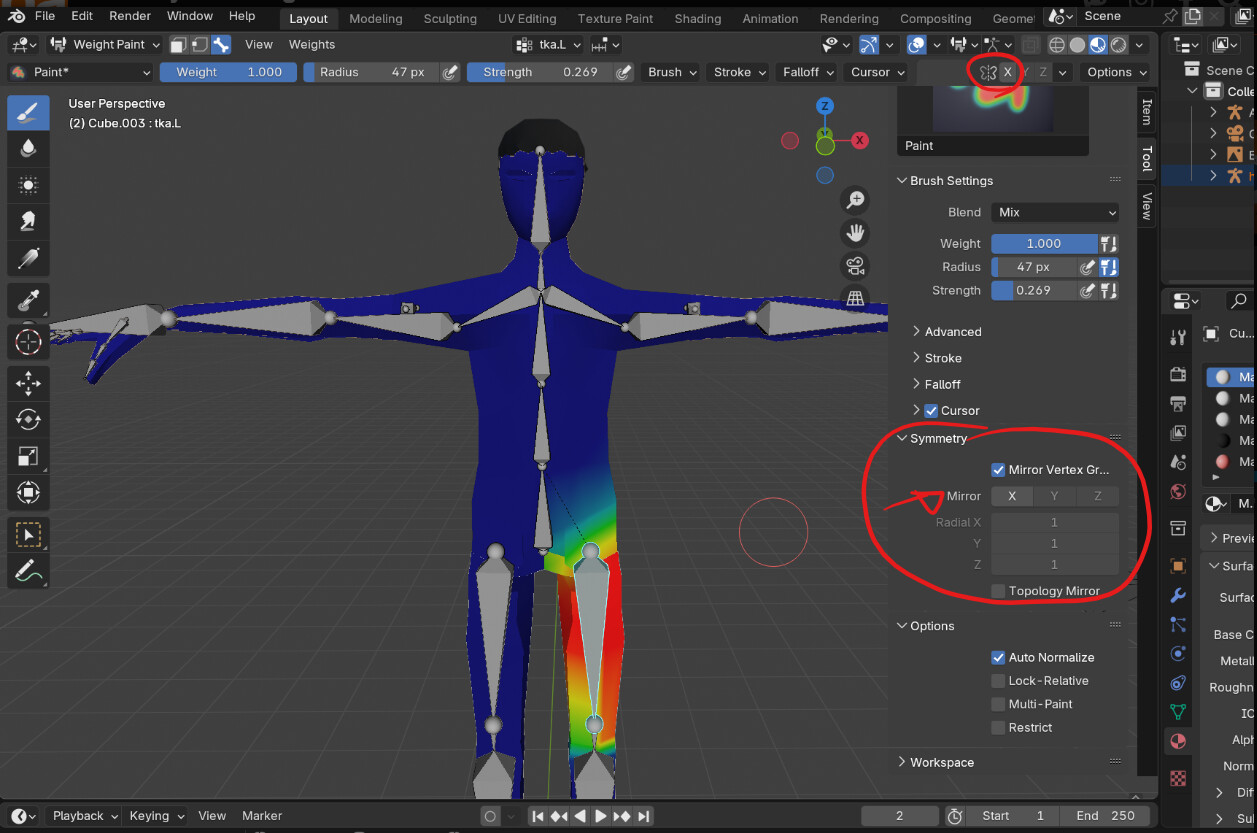Choose the Select Box tool

click(29, 535)
